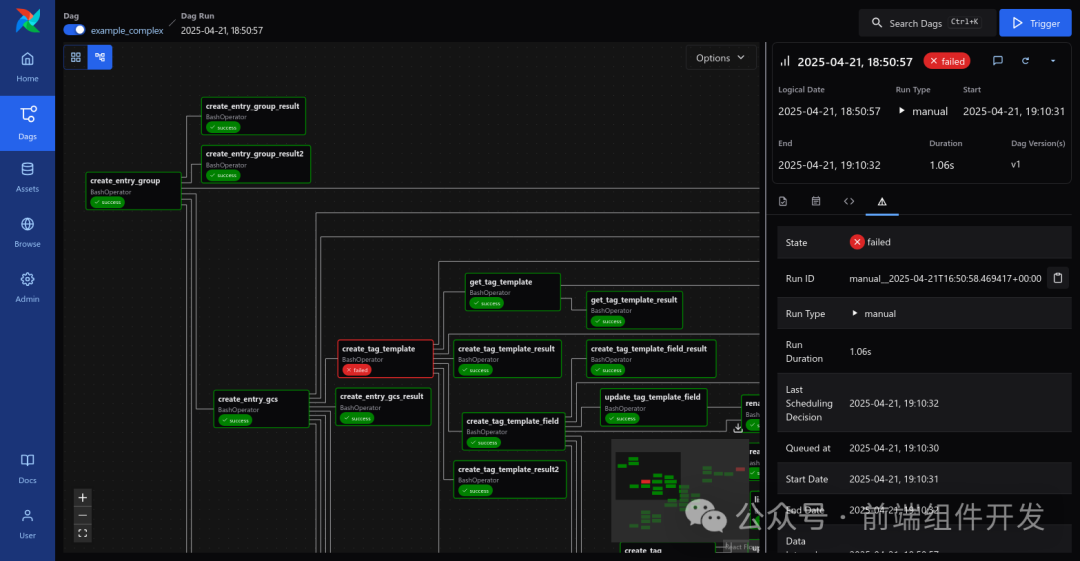Viewport: 1080px width, 561px height.
Task: Zoom out of the graph
Action: 83,516
